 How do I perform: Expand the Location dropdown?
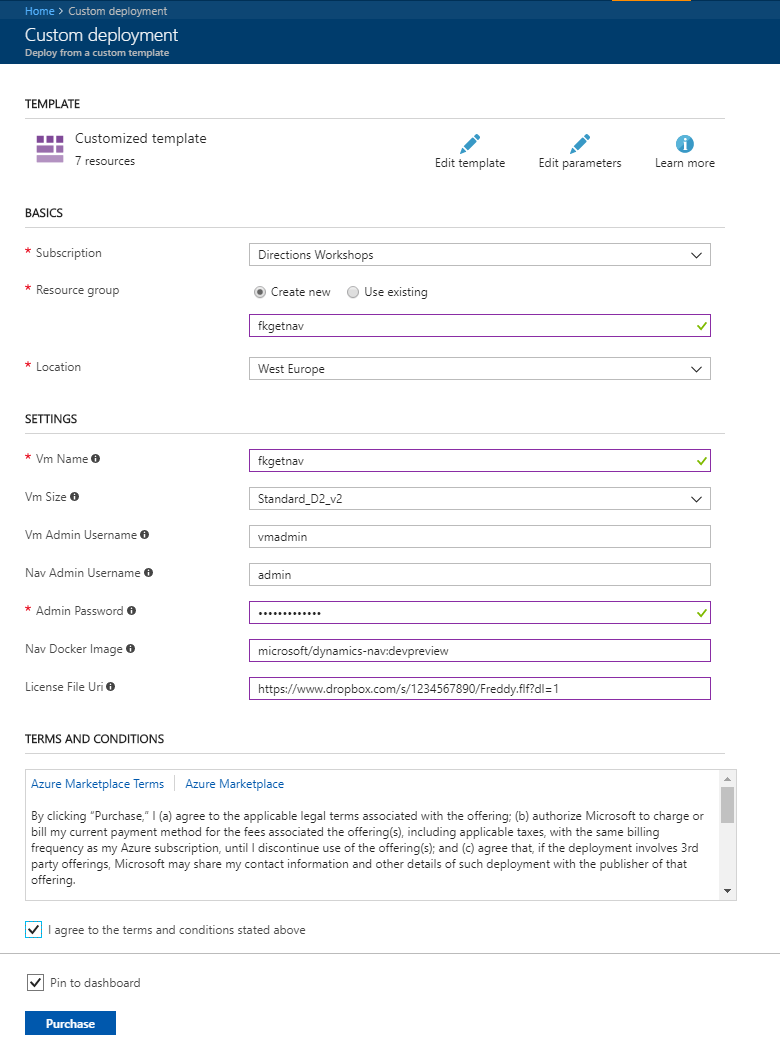click(479, 369)
